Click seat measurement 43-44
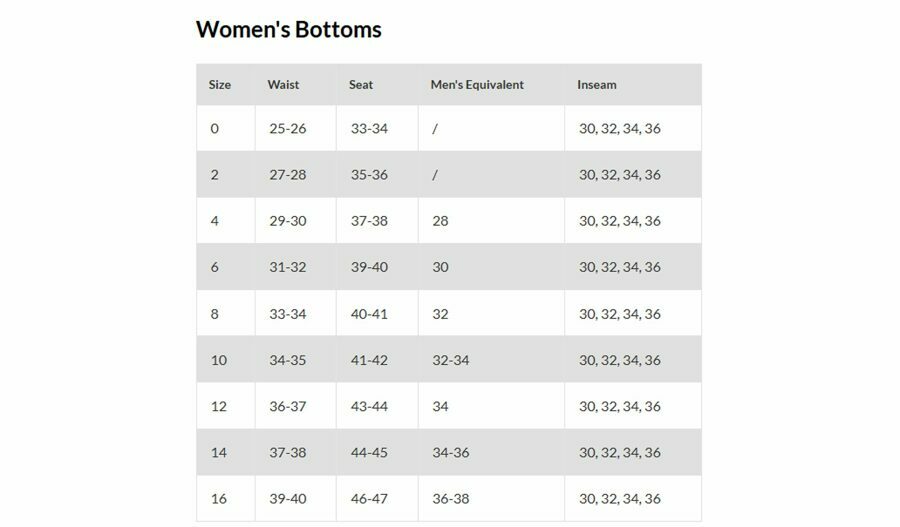Viewport: 900px width, 527px height. pyautogui.click(x=369, y=406)
